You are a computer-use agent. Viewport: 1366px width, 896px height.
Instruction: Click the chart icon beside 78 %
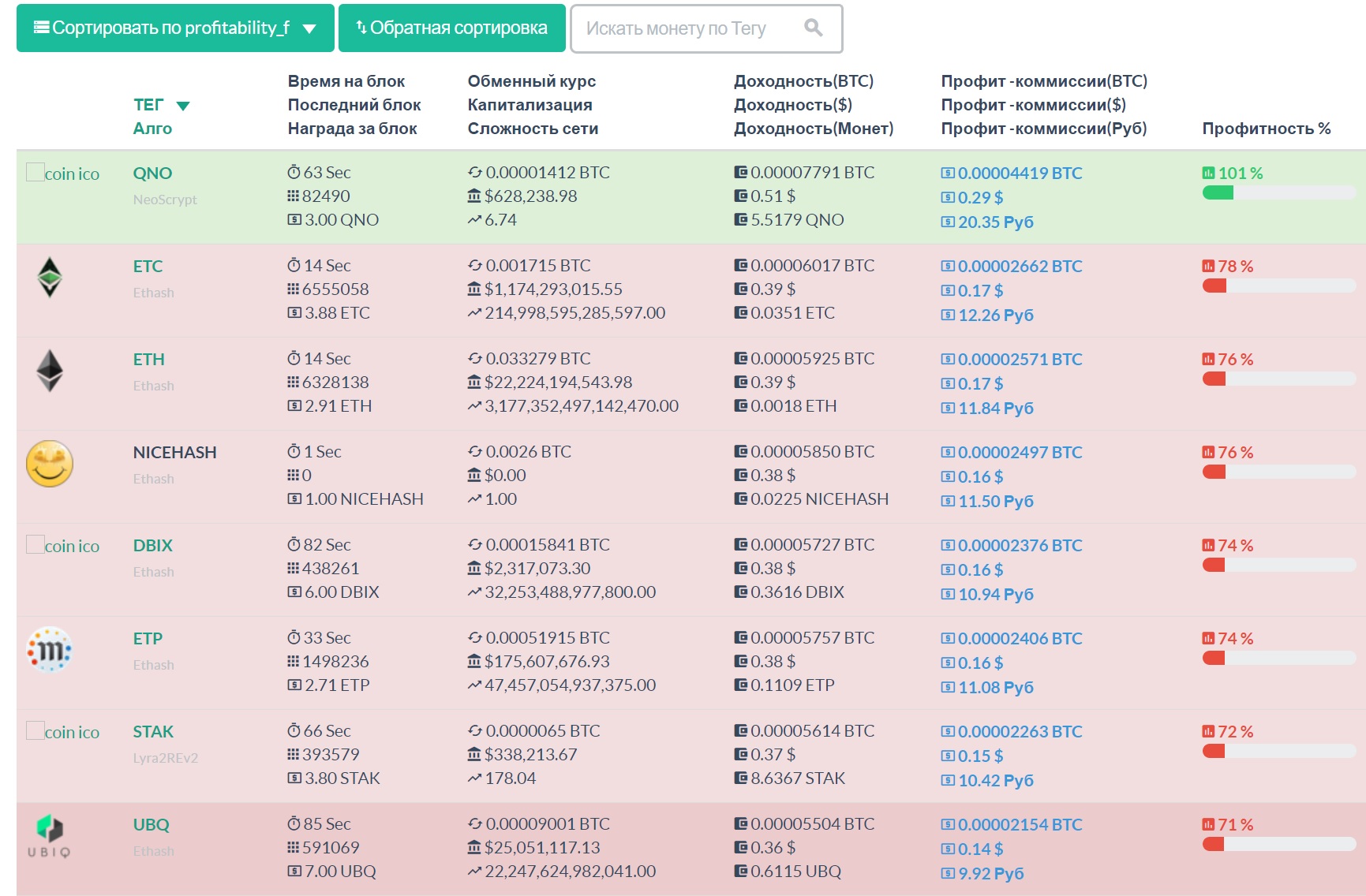[x=1208, y=266]
